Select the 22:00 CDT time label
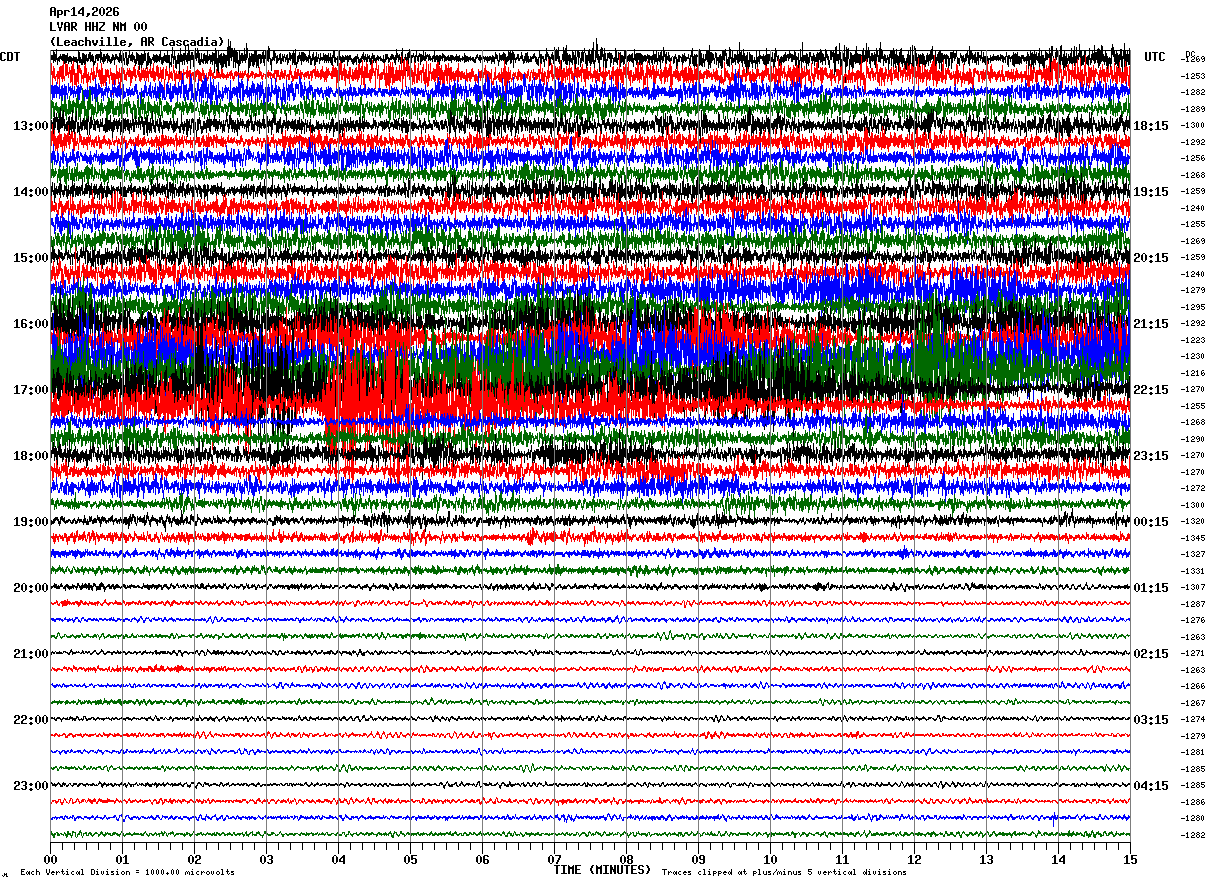Image resolution: width=1210 pixels, height=886 pixels. [31, 720]
